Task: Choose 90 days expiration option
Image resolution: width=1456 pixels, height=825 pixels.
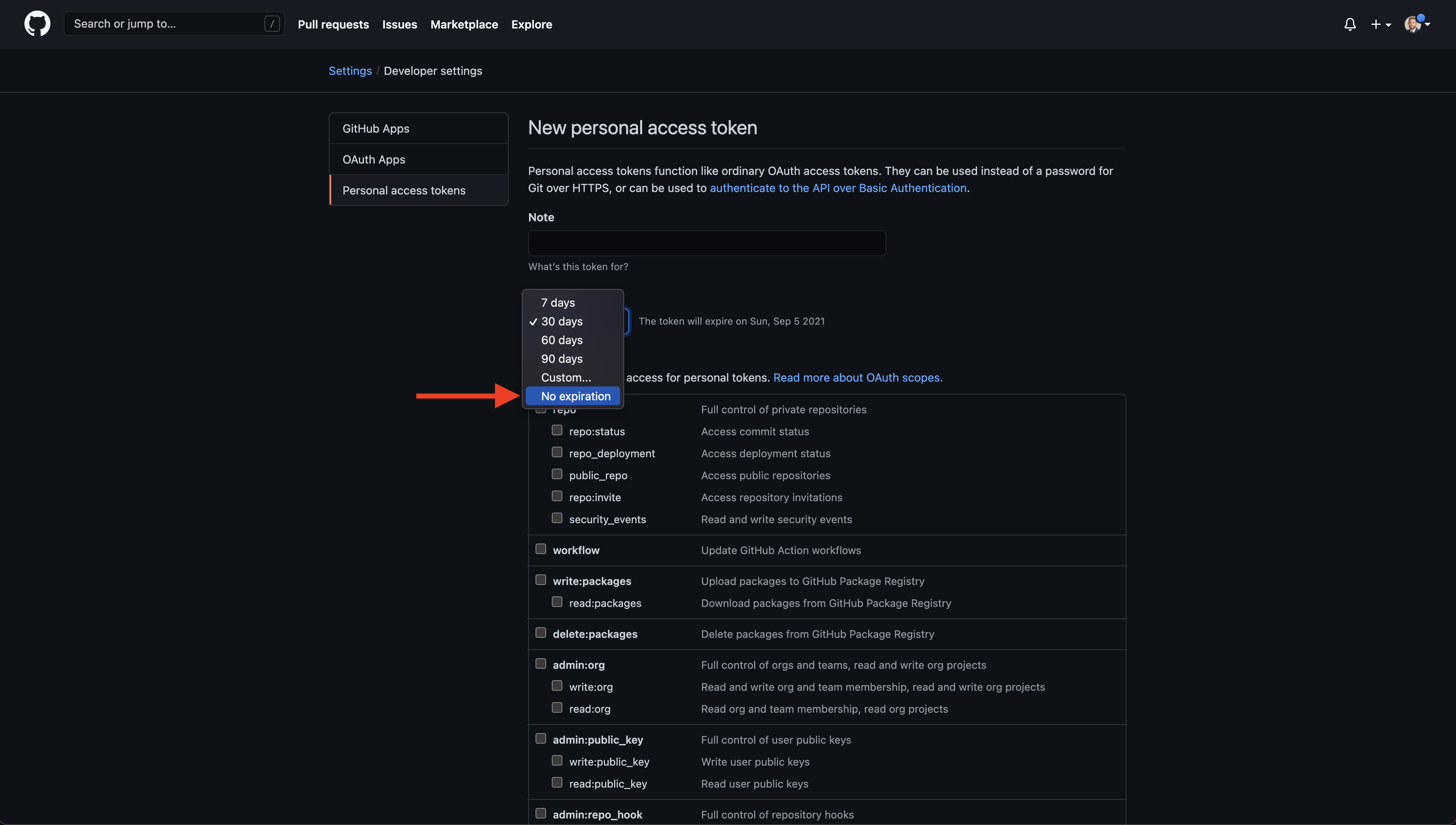Action: (573, 359)
